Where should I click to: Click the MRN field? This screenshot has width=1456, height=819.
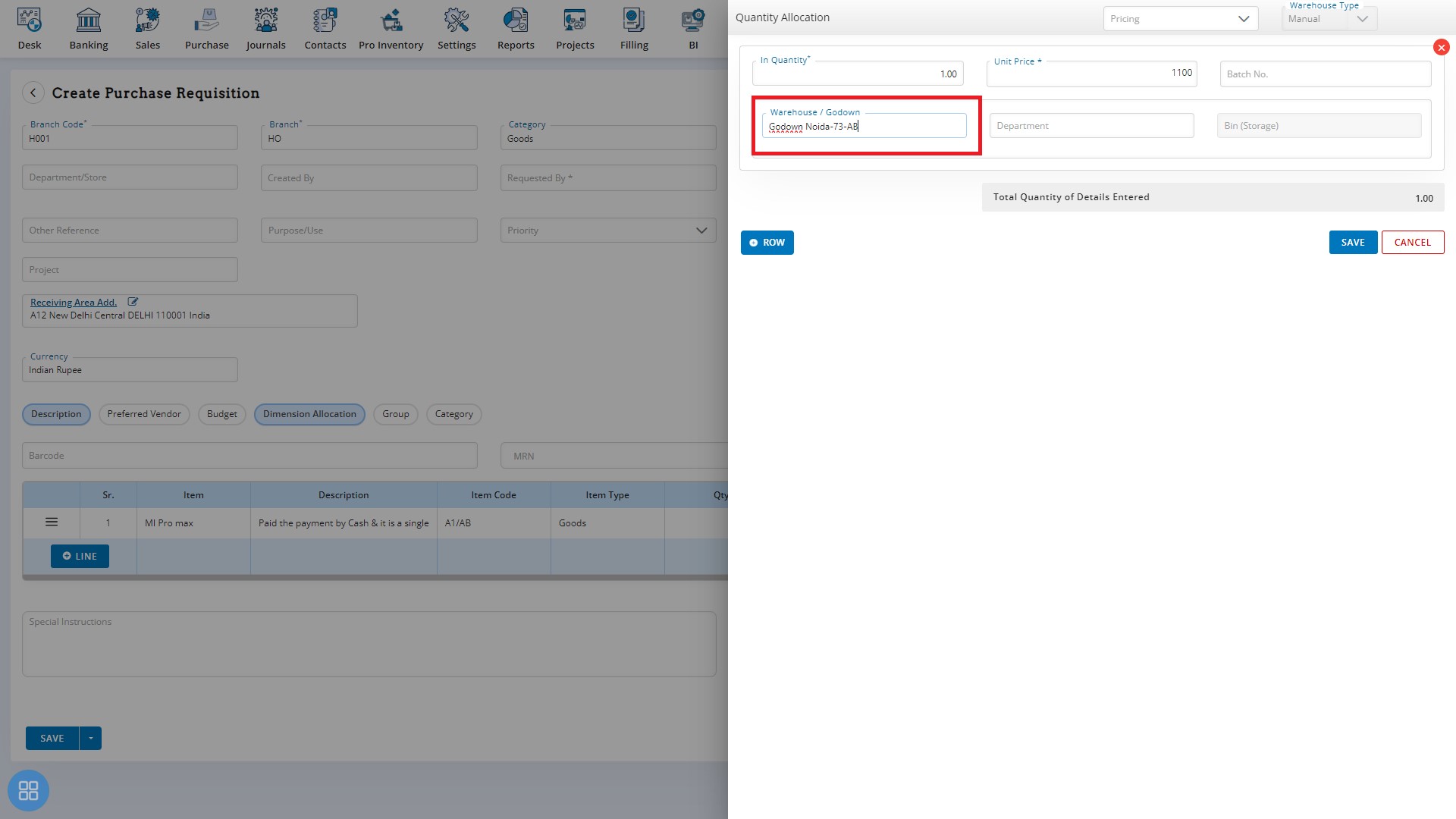pos(614,456)
